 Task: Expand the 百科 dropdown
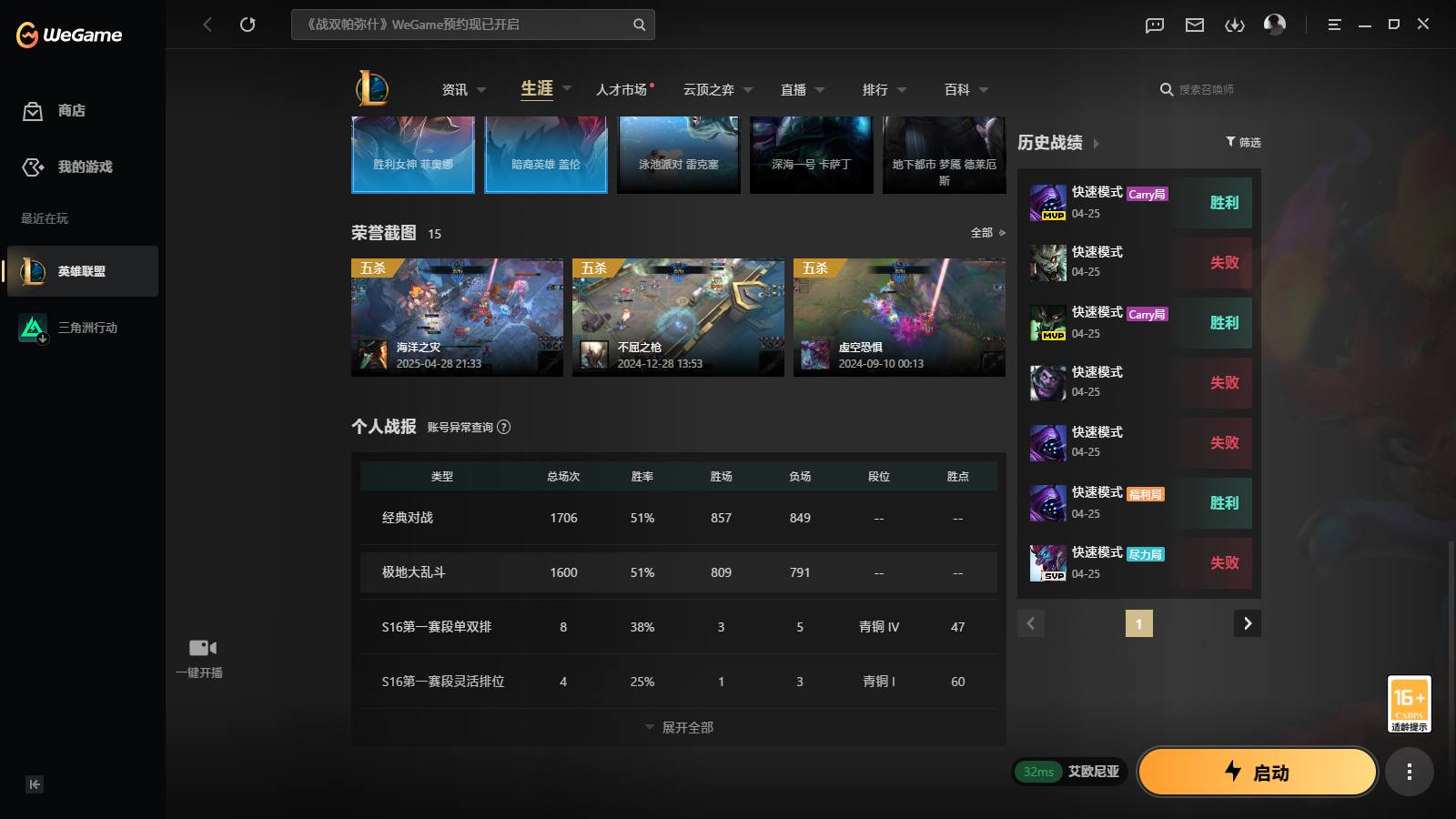pos(984,90)
